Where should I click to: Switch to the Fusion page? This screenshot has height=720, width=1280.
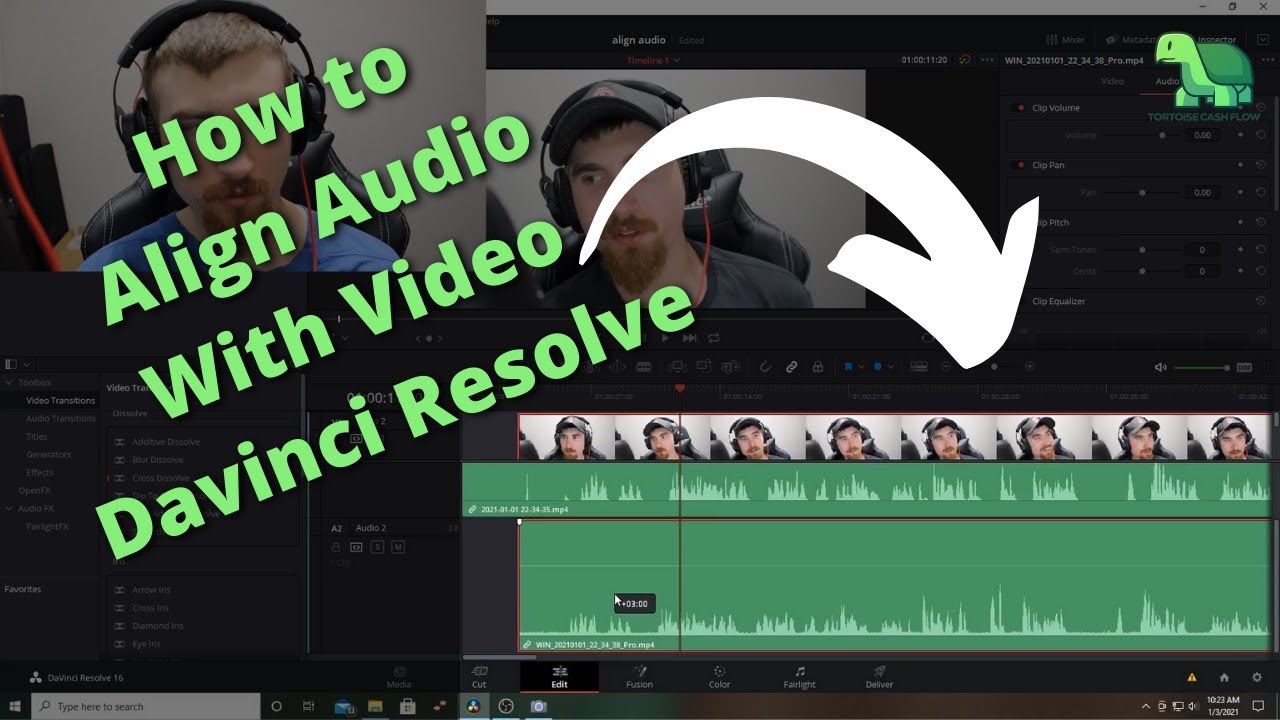click(x=639, y=677)
